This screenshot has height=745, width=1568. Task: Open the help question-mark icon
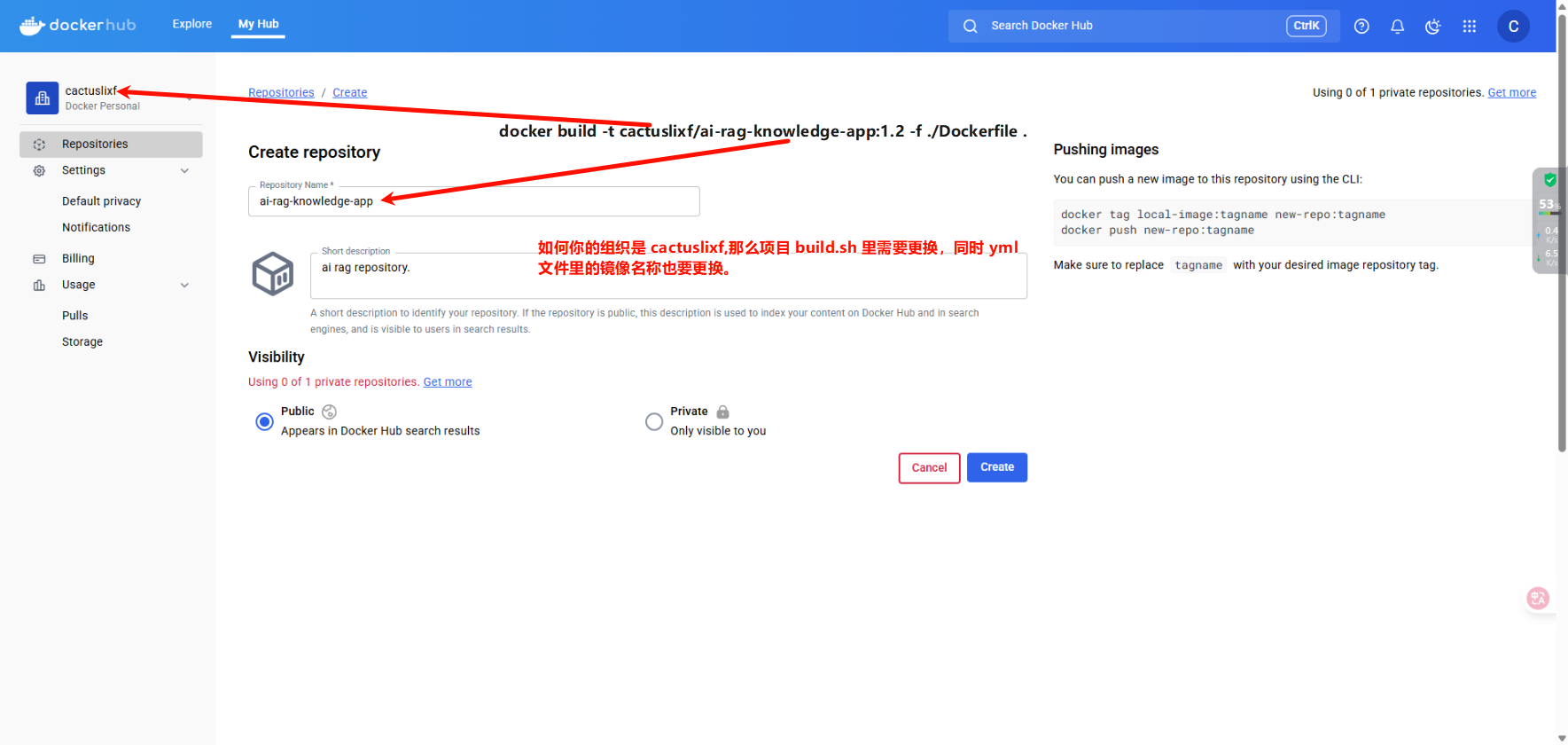click(x=1361, y=27)
